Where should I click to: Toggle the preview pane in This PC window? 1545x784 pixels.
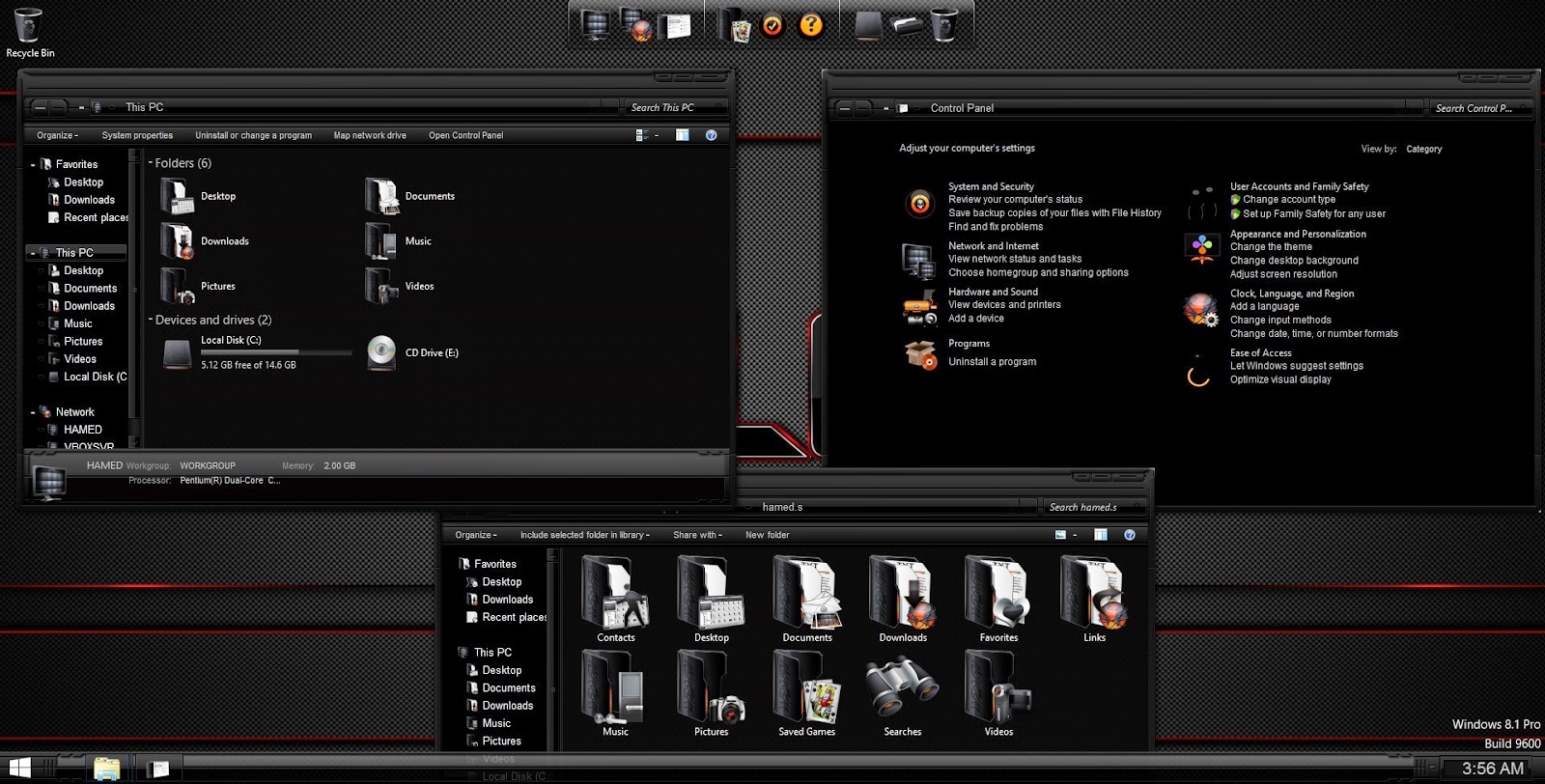click(x=683, y=135)
